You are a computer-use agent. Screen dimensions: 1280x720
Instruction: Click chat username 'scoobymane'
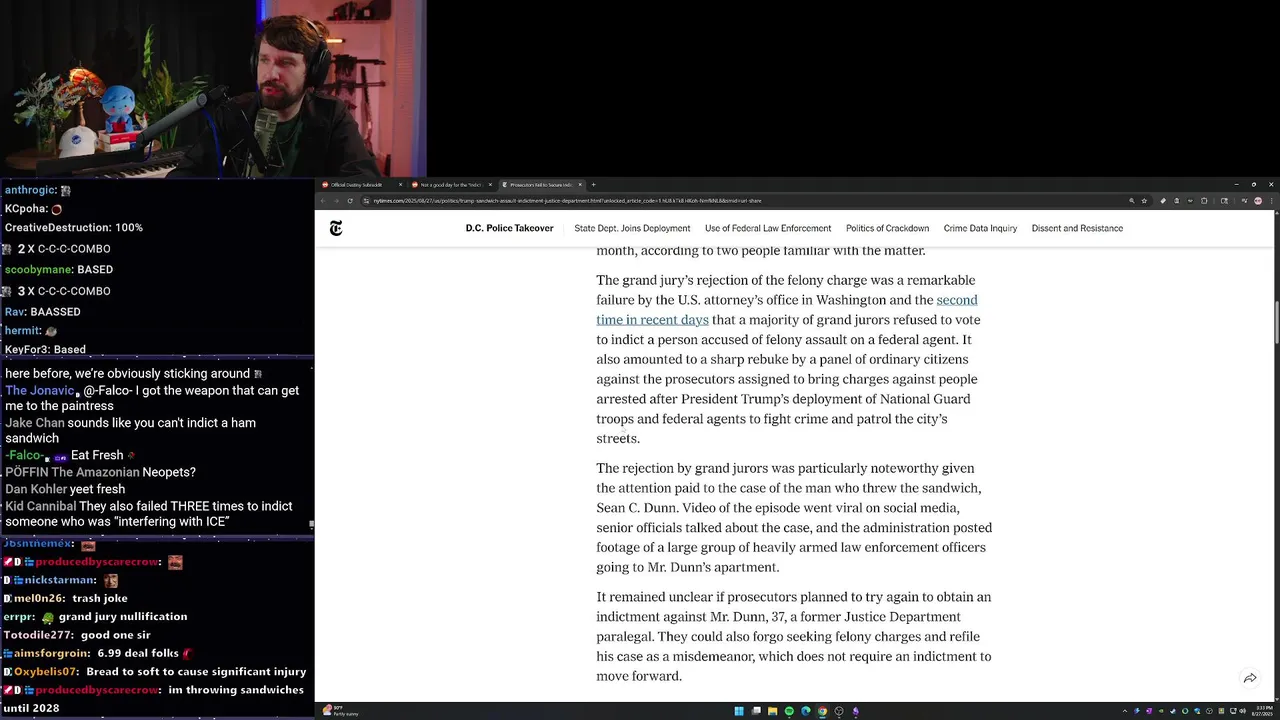38,270
